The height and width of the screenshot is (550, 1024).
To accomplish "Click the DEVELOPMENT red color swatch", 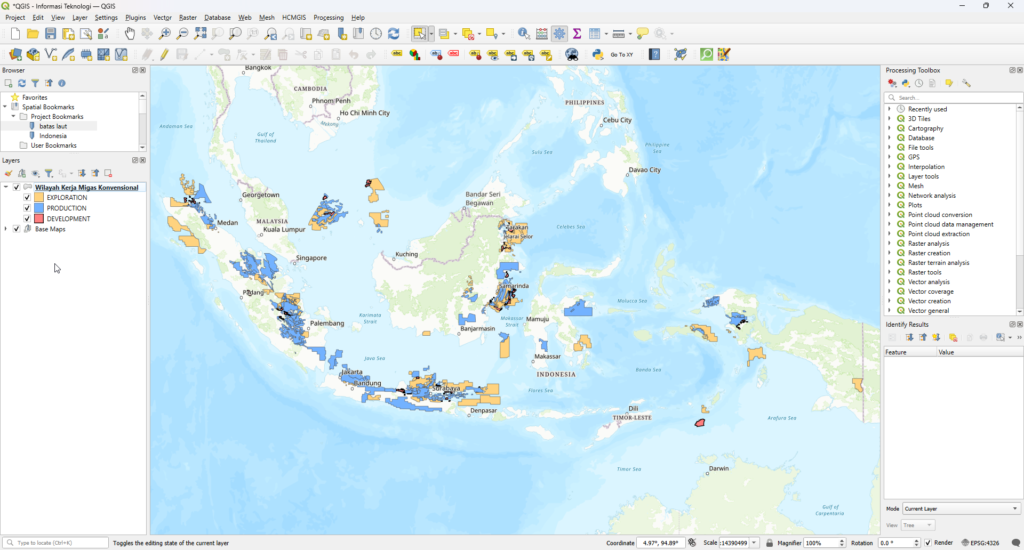I will 39,218.
